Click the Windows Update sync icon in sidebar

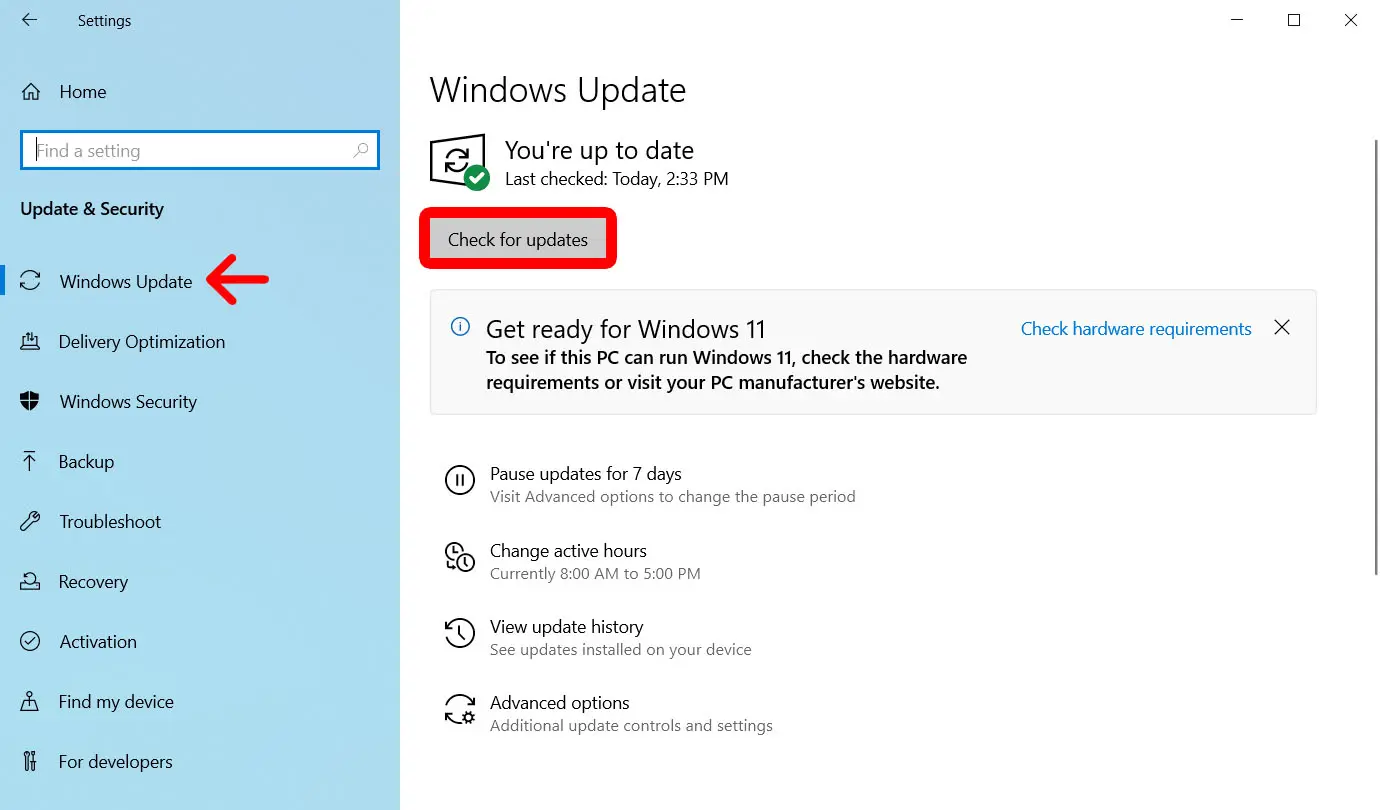point(31,281)
